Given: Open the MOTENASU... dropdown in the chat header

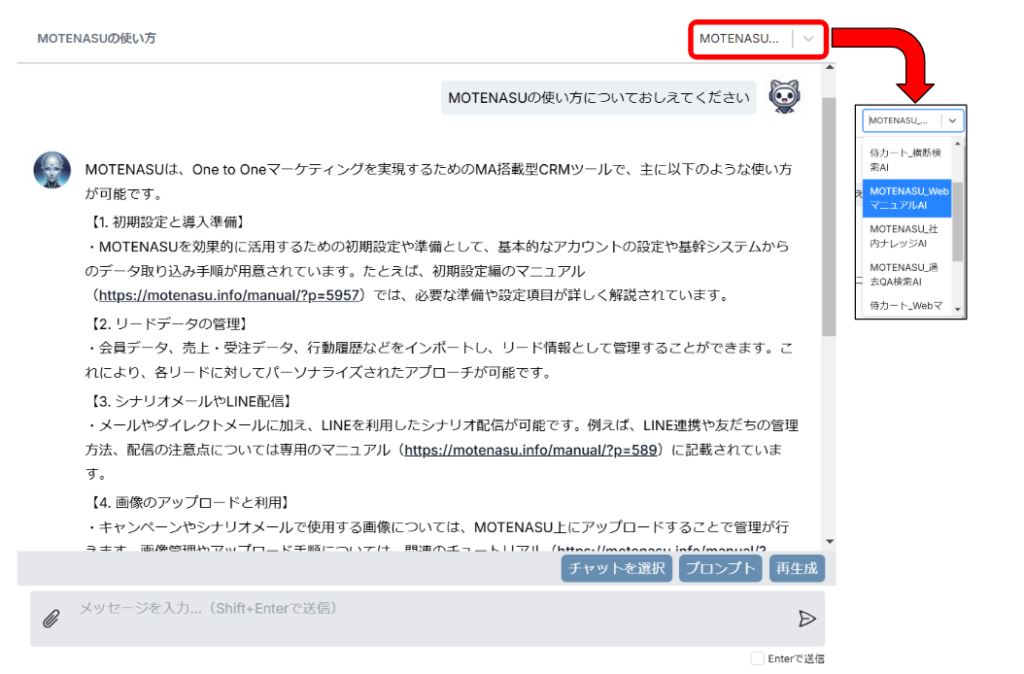Looking at the screenshot, I should point(758,39).
